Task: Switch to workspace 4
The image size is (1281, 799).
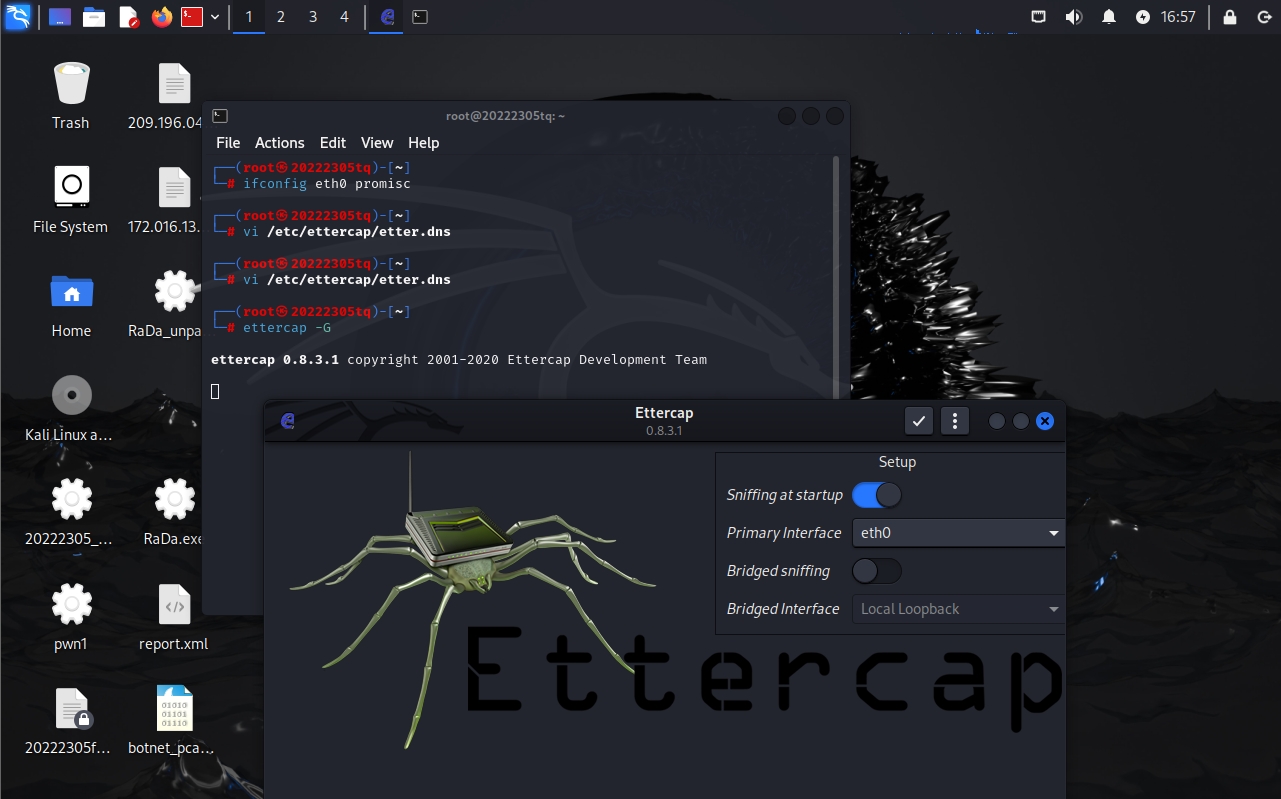Action: pyautogui.click(x=345, y=17)
